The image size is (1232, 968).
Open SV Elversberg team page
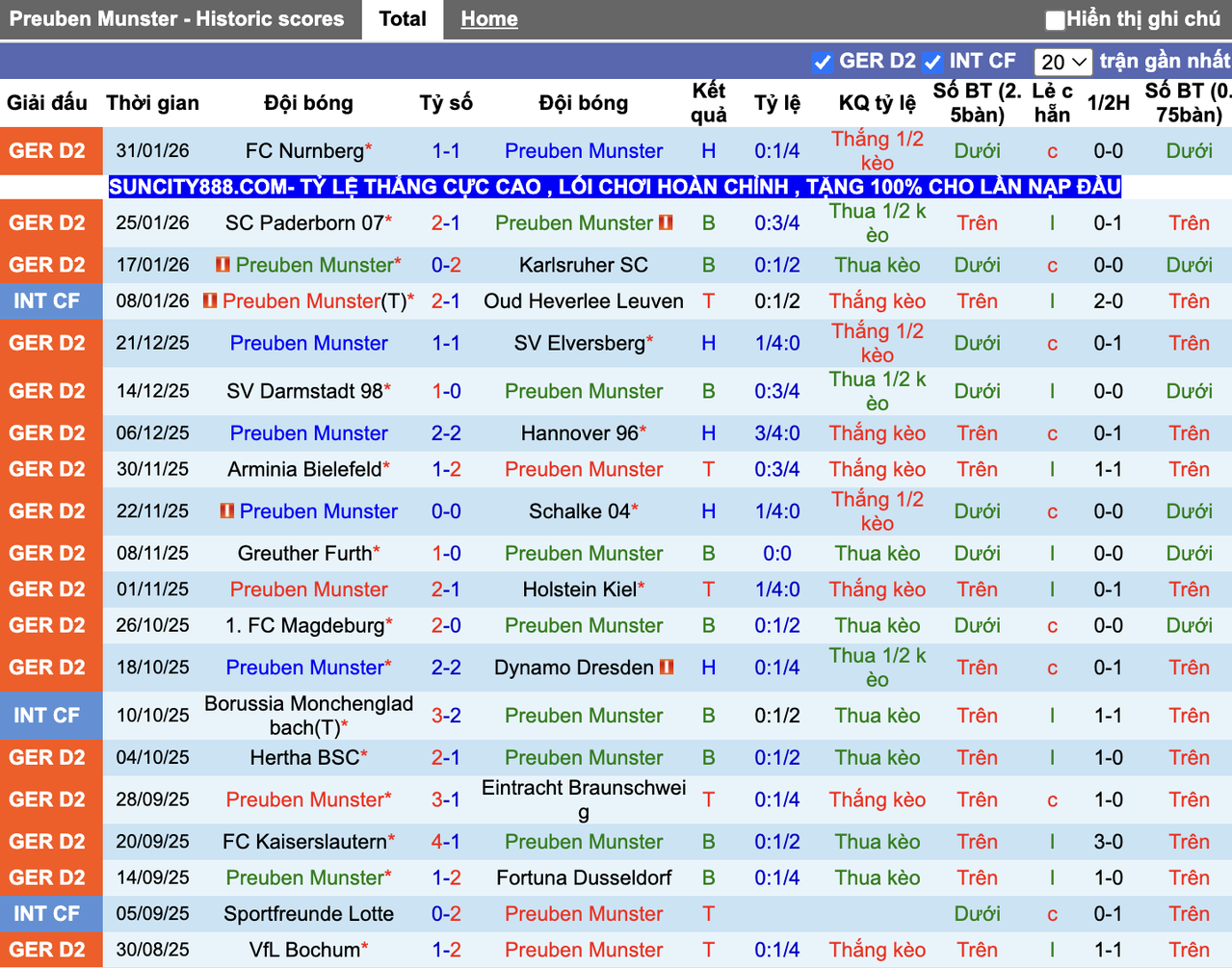pyautogui.click(x=580, y=344)
